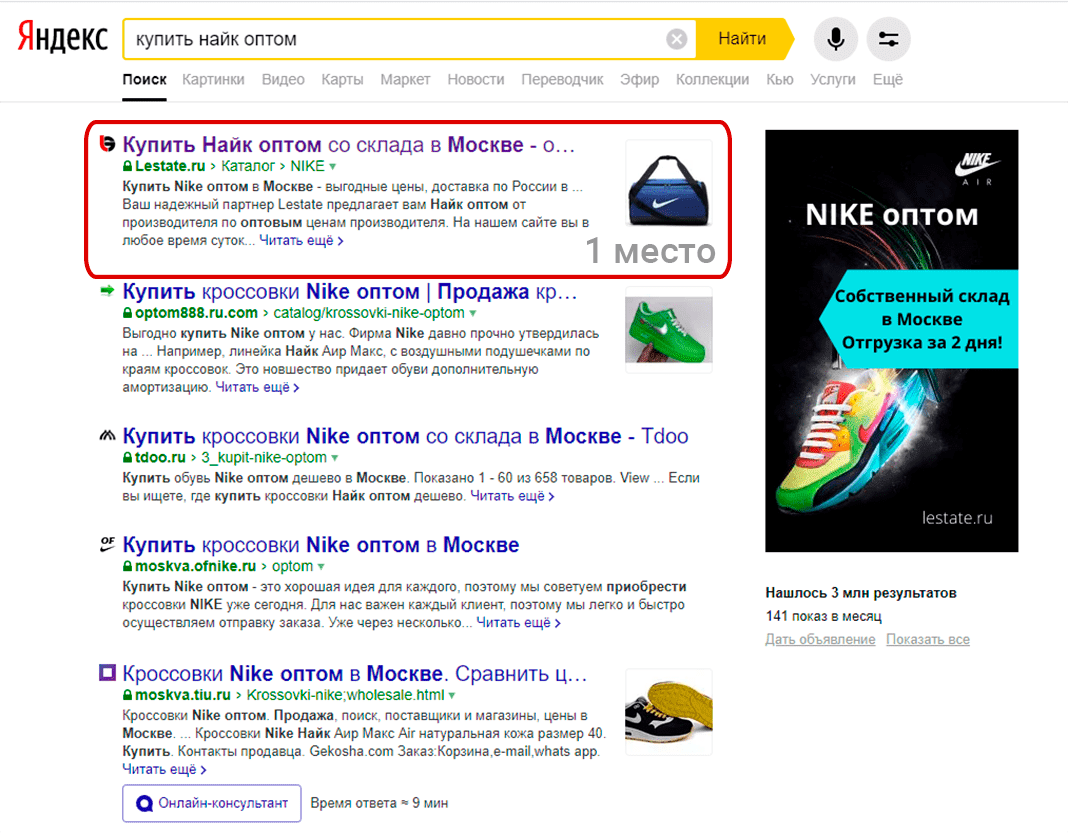Image resolution: width=1068 pixels, height=833 pixels.
Task: Open search settings sliders icon
Action: (x=888, y=39)
